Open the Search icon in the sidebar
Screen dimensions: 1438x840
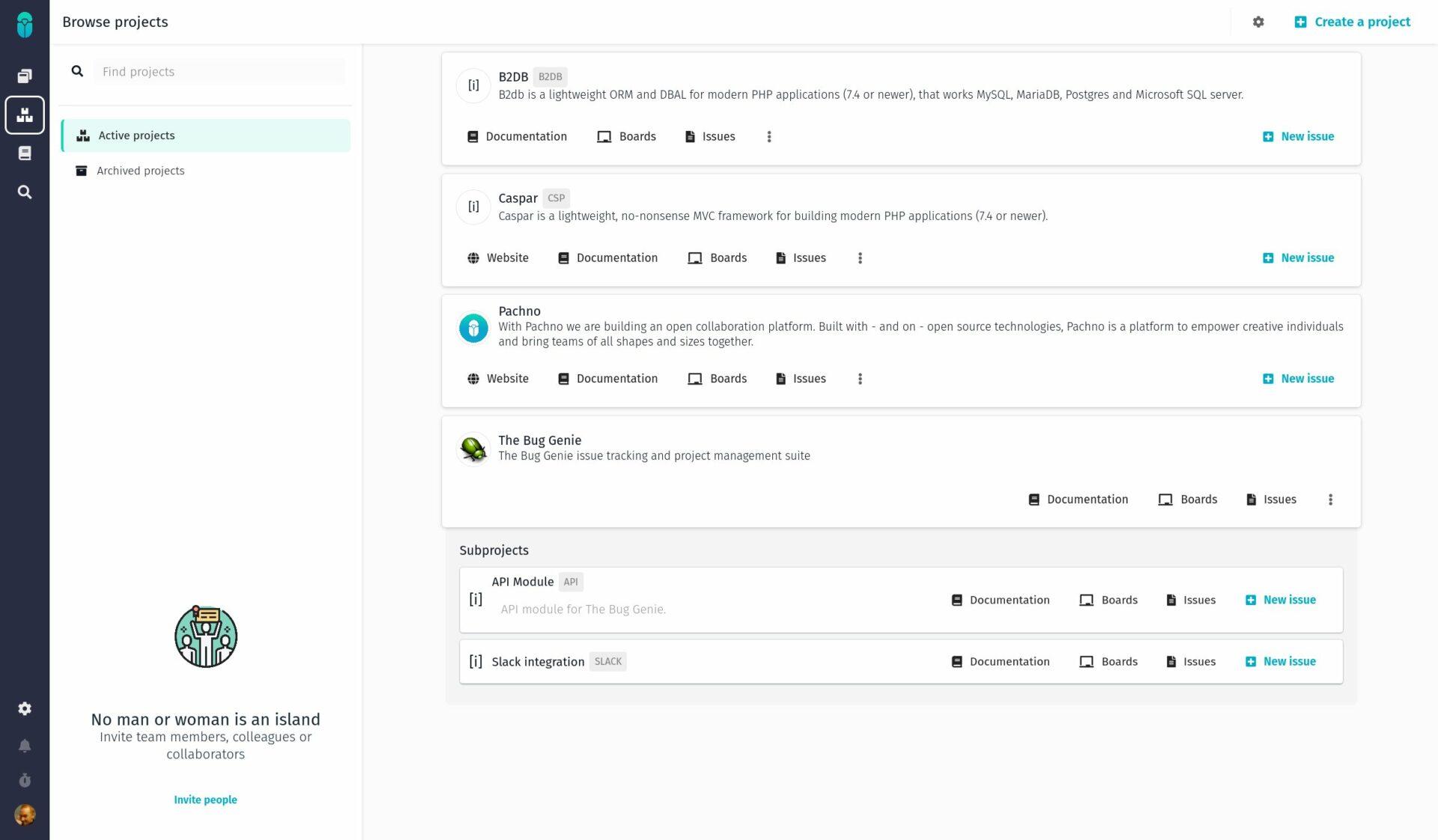click(25, 192)
